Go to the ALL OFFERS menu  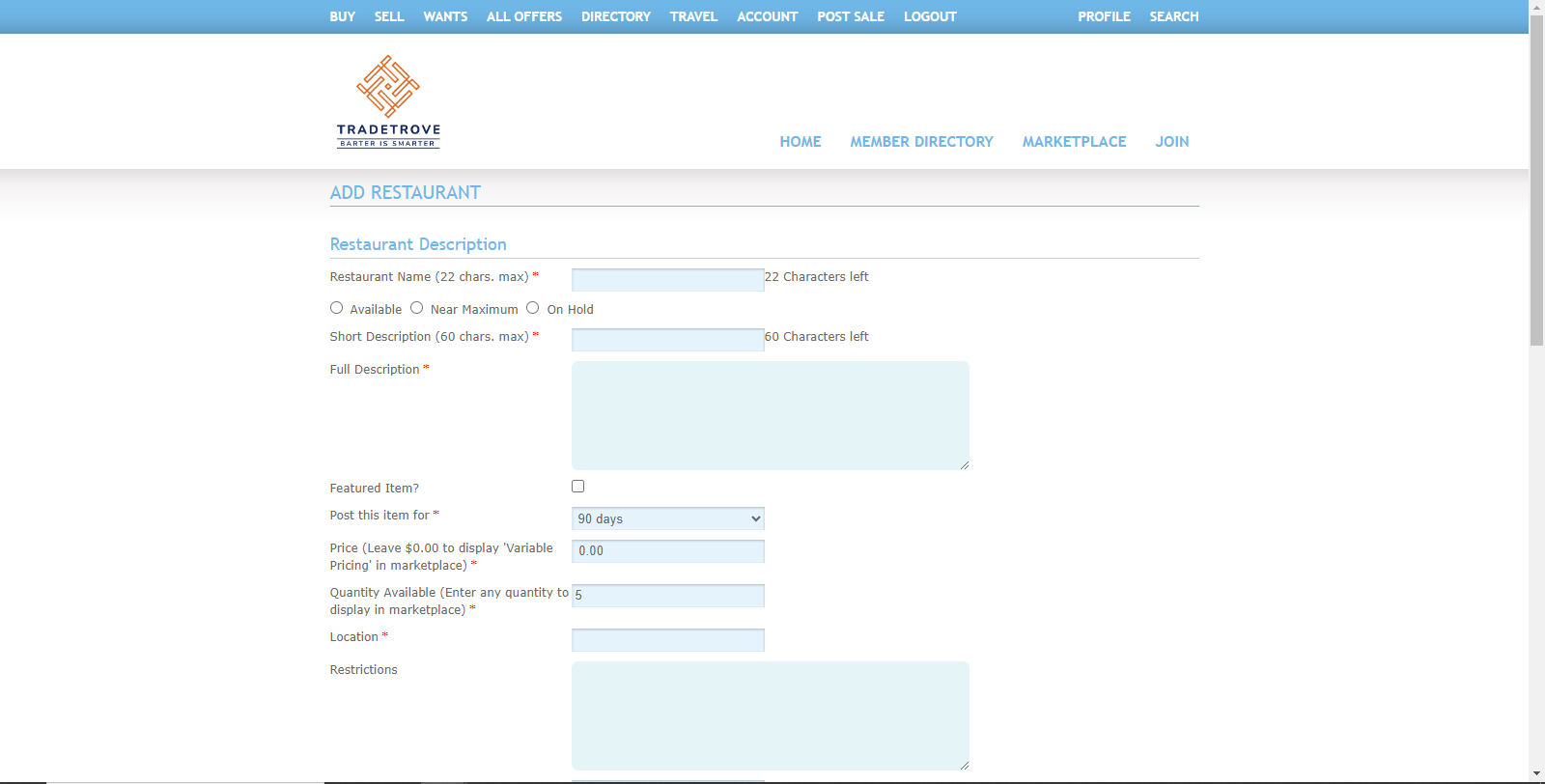(x=523, y=16)
